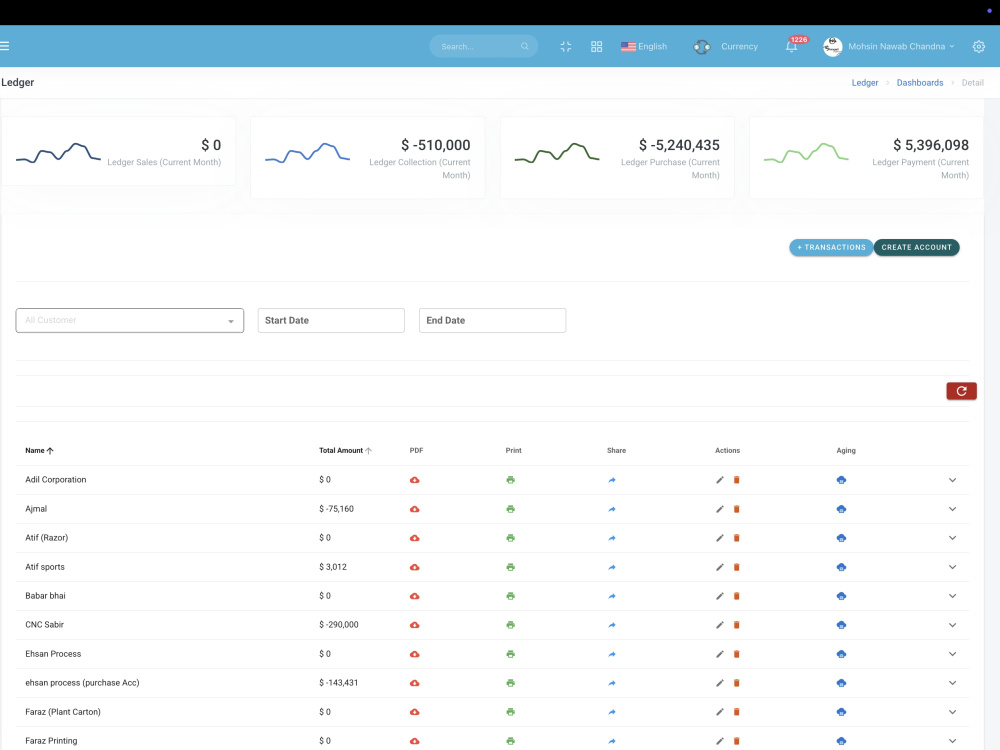The image size is (1000, 750).
Task: Edit Adil Corporation account
Action: click(x=719, y=480)
